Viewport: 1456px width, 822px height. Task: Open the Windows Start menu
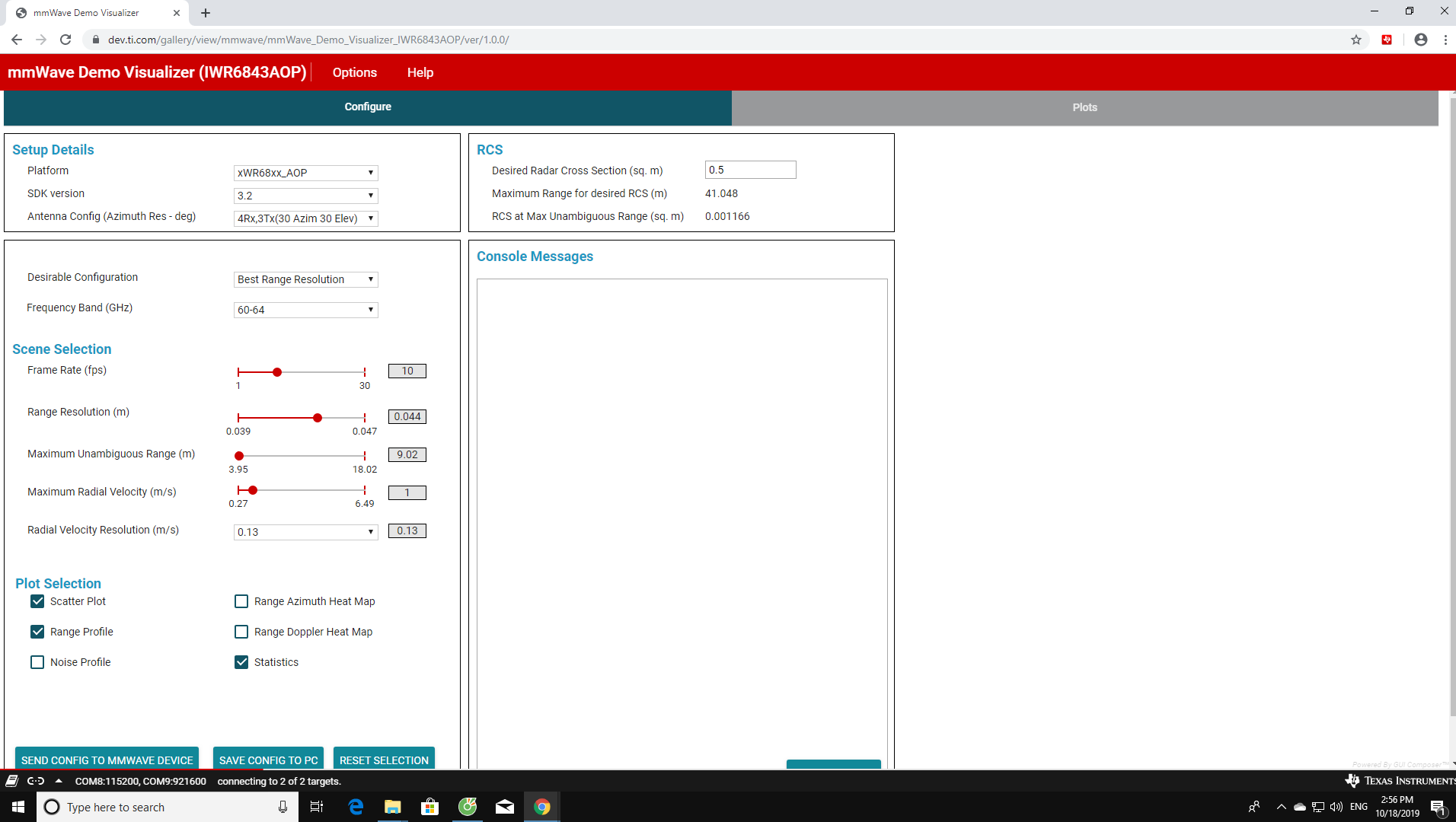[18, 807]
